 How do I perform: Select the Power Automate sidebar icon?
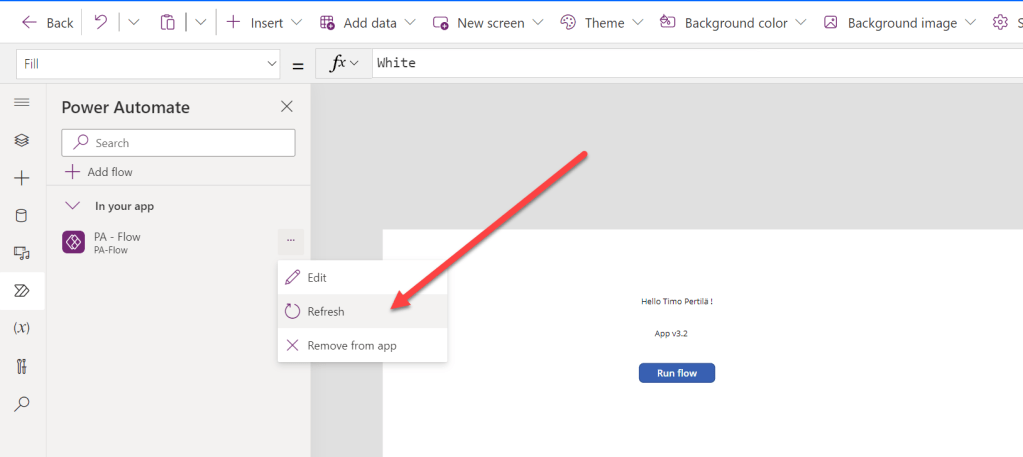[22, 291]
